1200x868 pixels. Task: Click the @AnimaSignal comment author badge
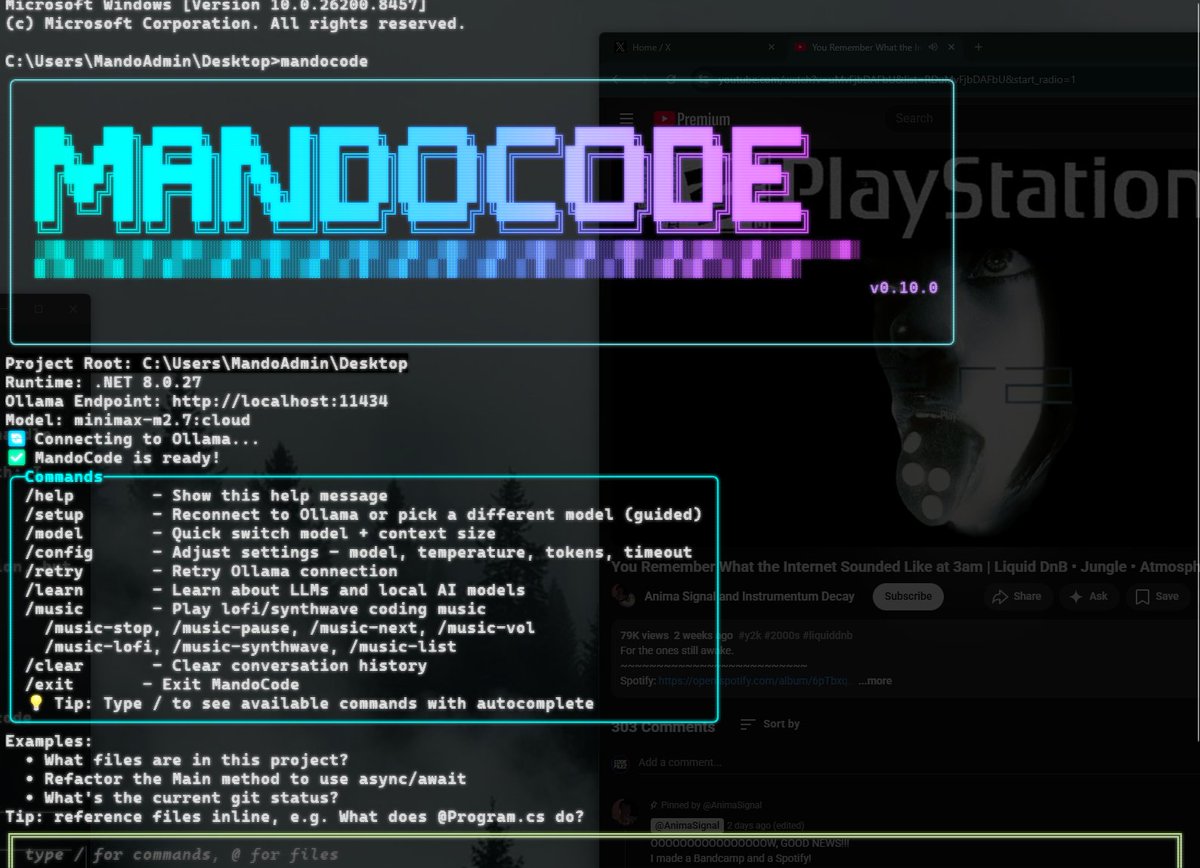tap(685, 825)
